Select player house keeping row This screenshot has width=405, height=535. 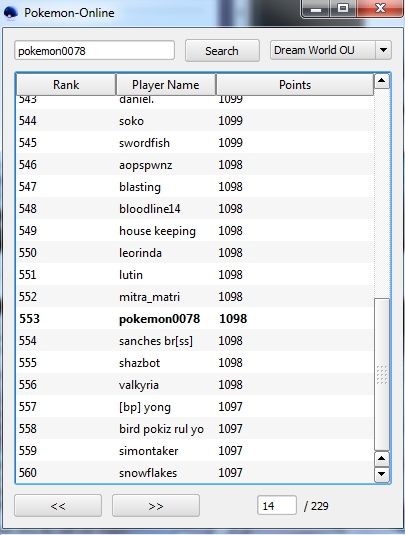[x=195, y=231]
